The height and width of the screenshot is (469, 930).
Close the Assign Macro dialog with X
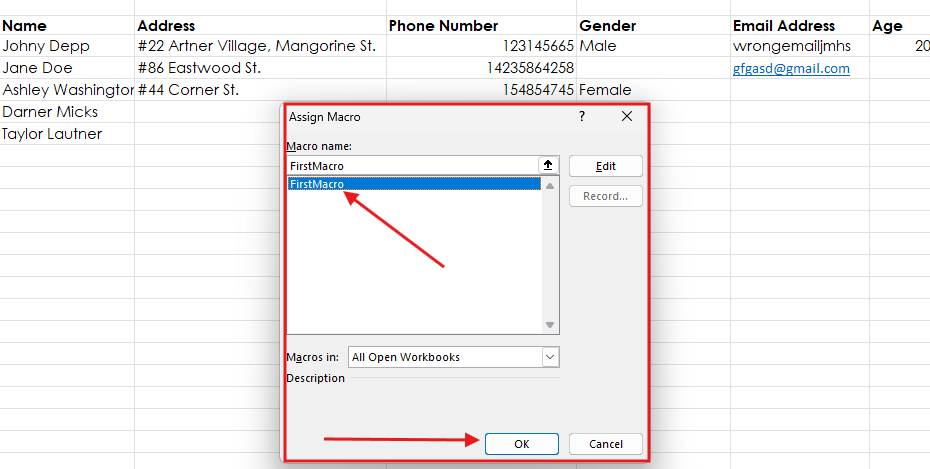click(x=627, y=117)
